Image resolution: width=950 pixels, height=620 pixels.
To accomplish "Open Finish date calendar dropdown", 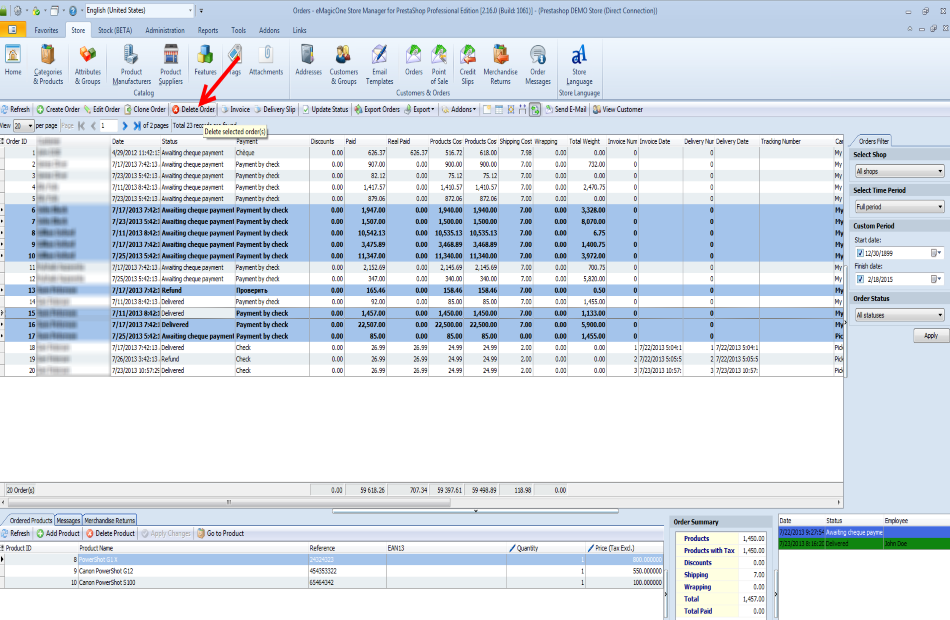I will [x=937, y=279].
